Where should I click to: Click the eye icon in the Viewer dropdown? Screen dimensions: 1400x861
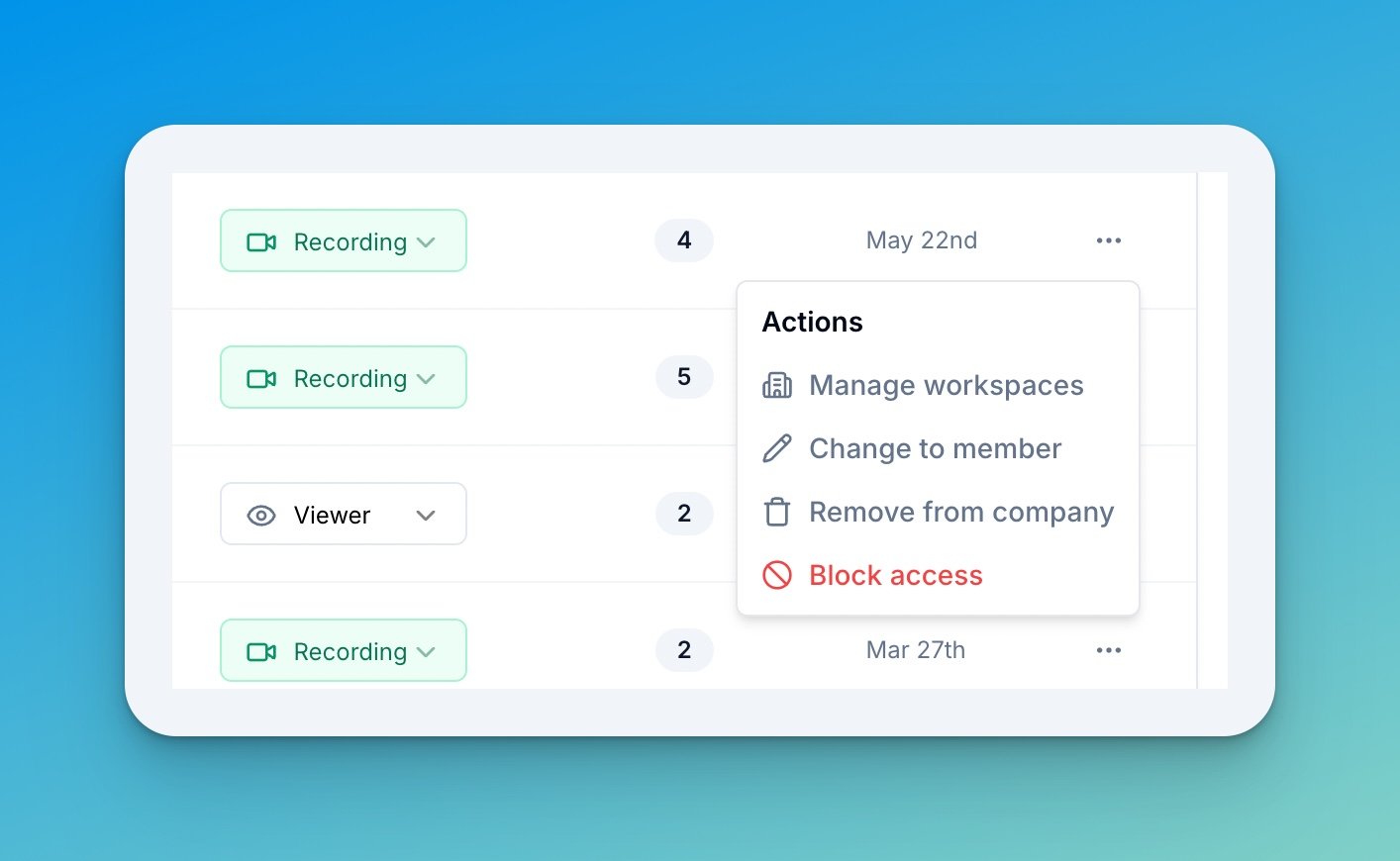coord(261,516)
